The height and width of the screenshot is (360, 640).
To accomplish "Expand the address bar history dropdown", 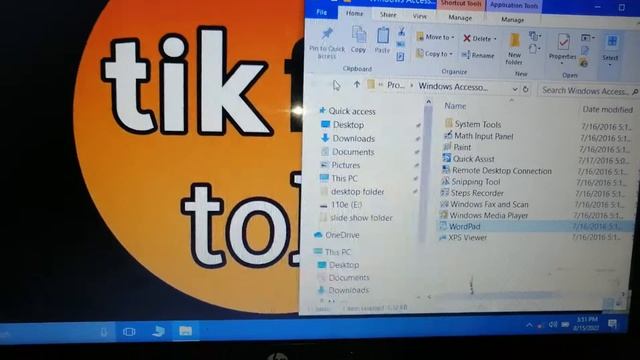I will point(515,89).
